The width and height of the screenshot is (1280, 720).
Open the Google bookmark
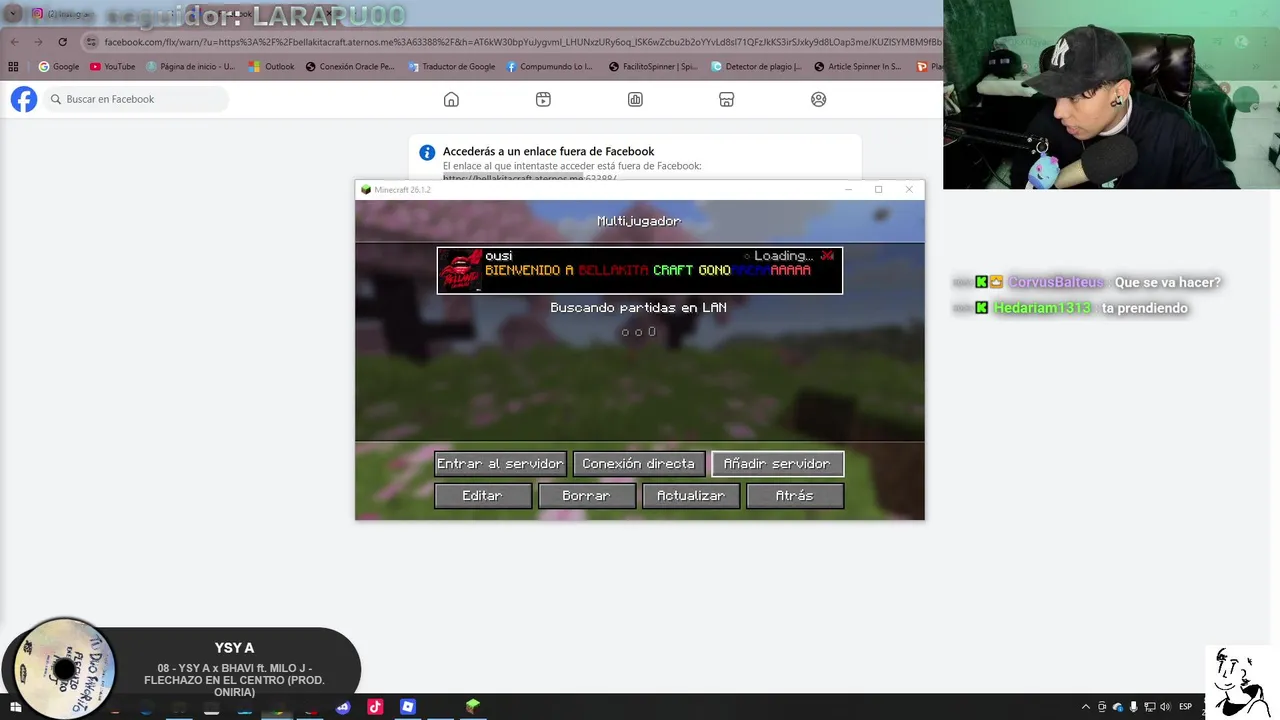click(x=59, y=67)
